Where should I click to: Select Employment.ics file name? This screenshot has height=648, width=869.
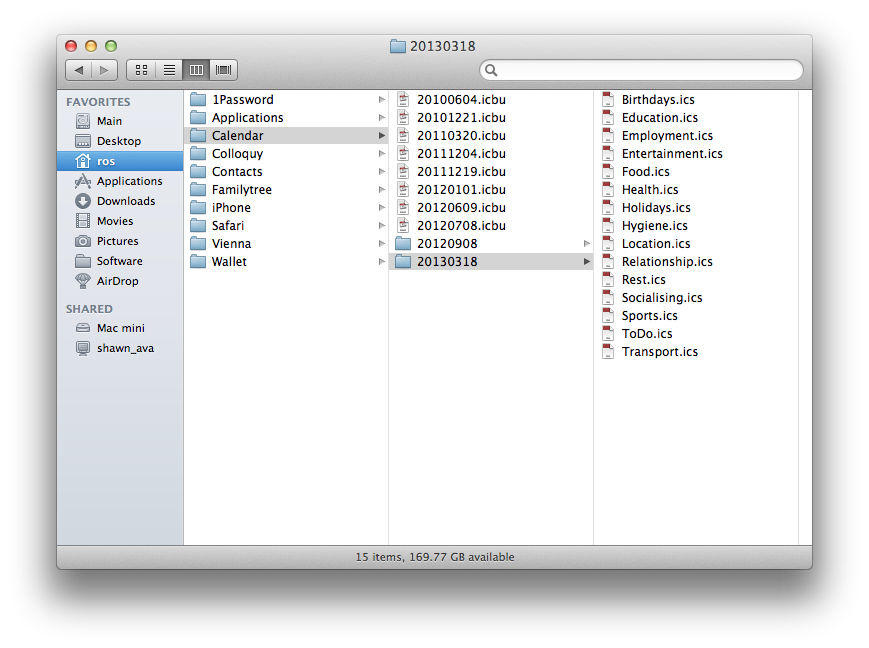pyautogui.click(x=667, y=136)
